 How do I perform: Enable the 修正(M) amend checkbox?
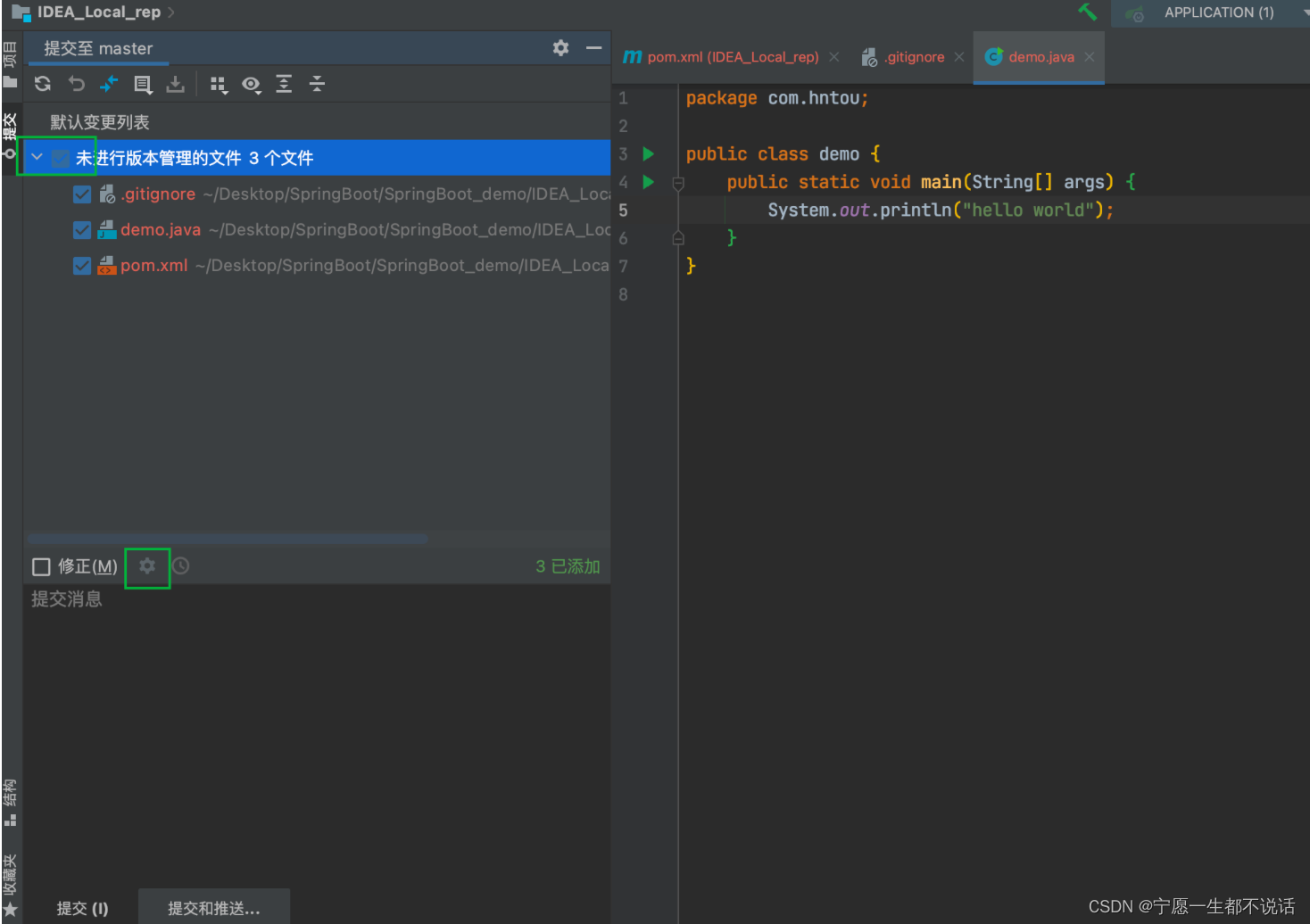coord(41,567)
